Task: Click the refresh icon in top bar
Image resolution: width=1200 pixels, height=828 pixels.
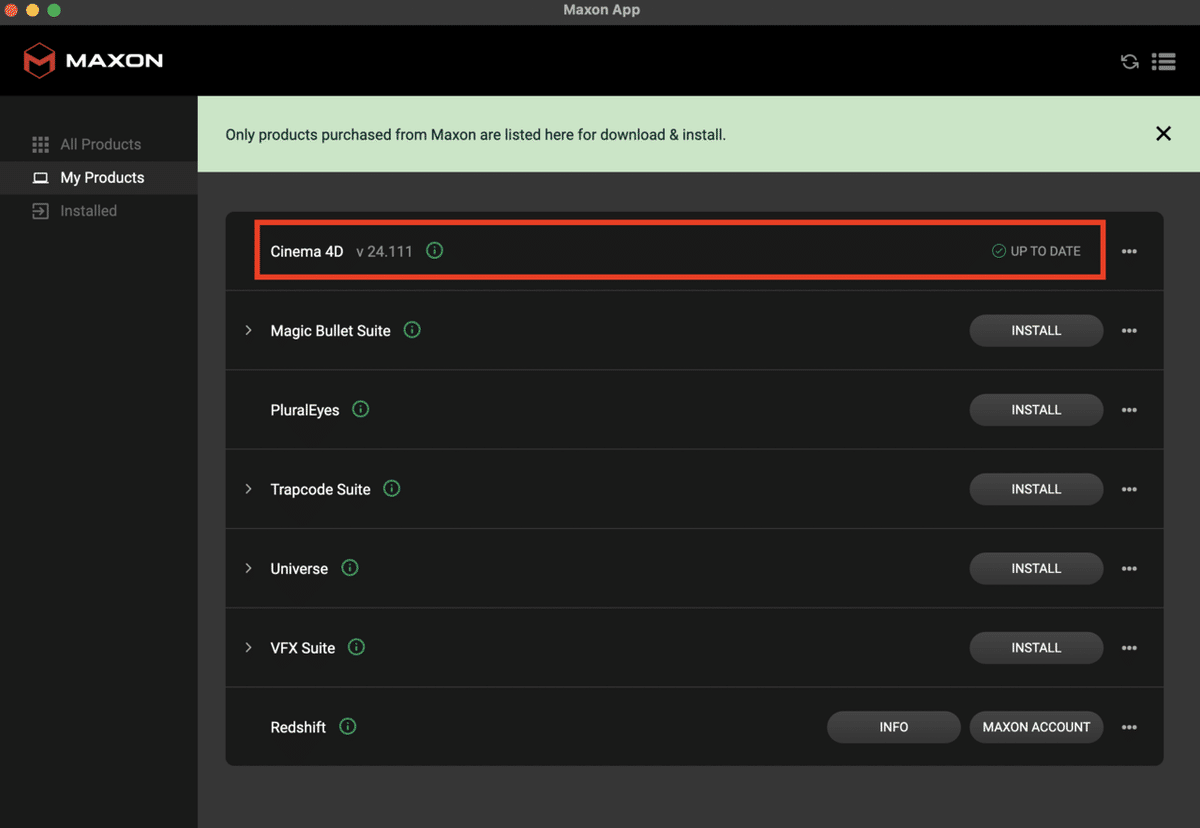Action: pos(1129,62)
